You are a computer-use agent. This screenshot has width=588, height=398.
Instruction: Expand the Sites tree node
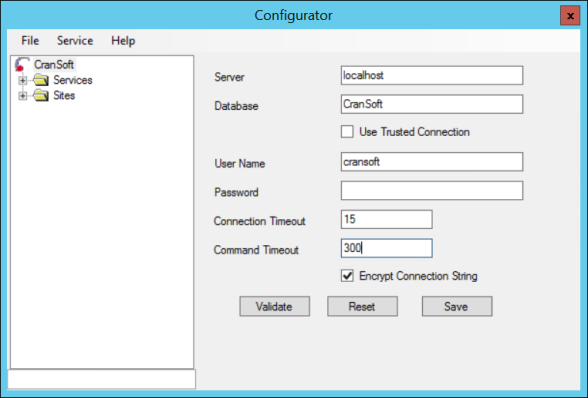22,96
